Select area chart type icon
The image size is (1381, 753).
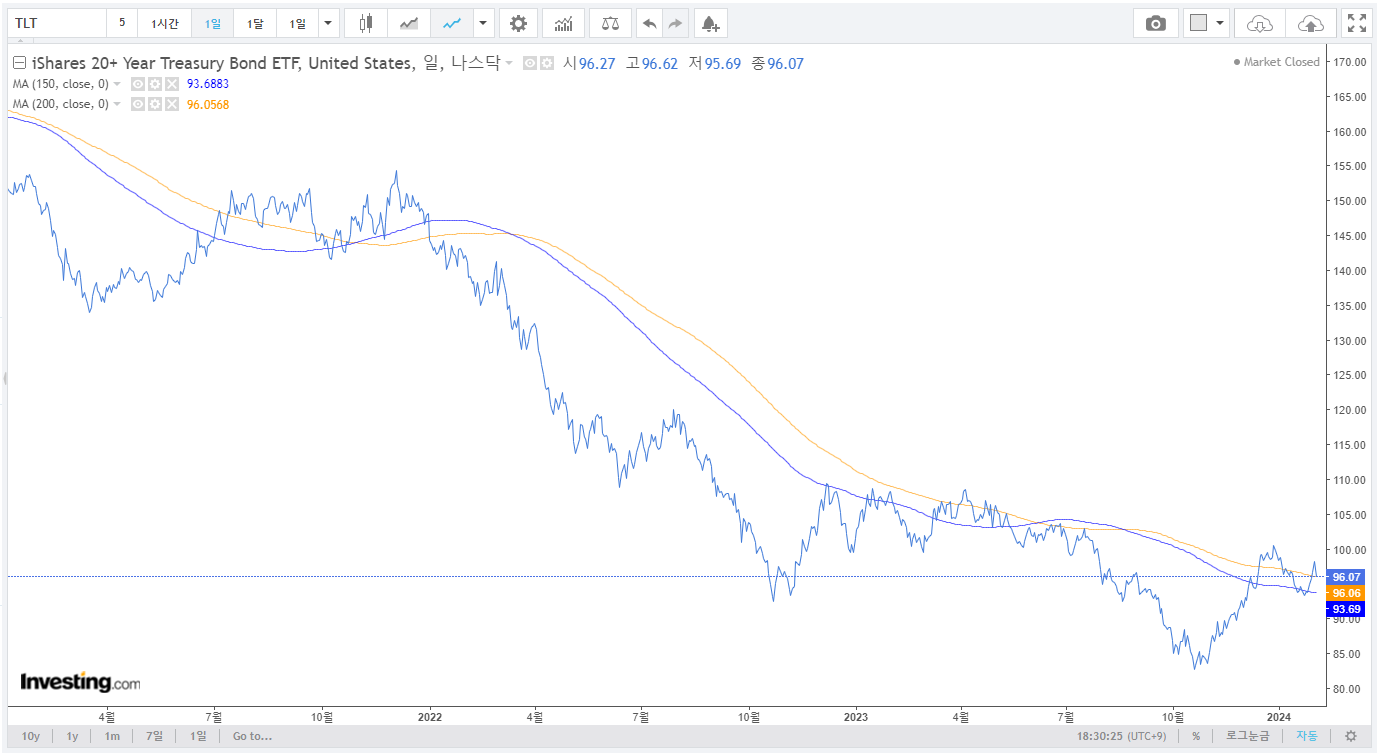coord(409,23)
